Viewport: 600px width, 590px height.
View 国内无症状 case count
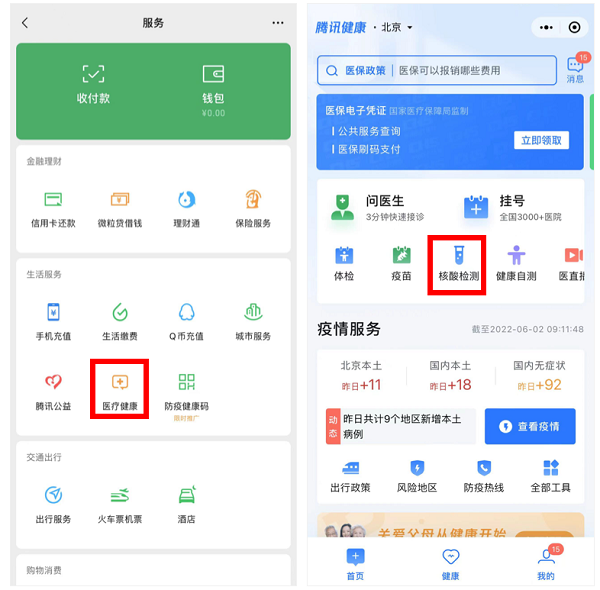(539, 376)
